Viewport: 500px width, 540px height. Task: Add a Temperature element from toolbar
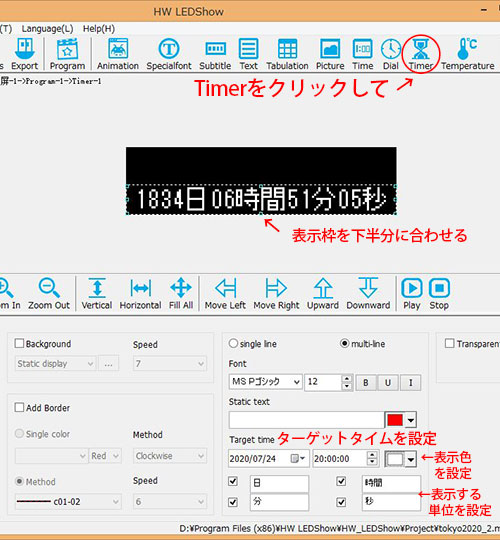pyautogui.click(x=467, y=54)
